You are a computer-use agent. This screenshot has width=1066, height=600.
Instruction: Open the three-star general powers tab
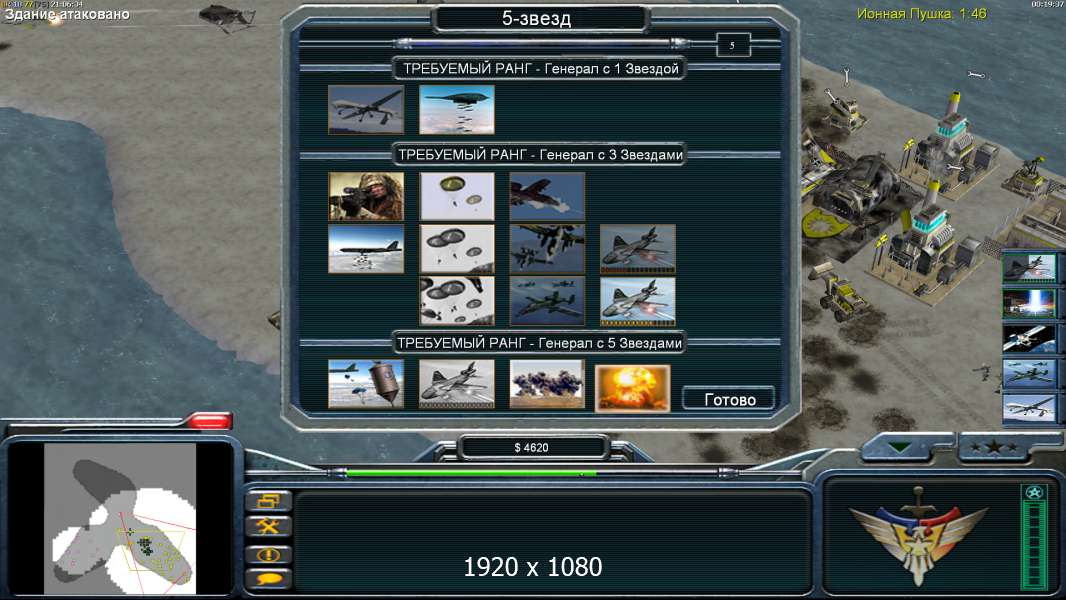(994, 448)
